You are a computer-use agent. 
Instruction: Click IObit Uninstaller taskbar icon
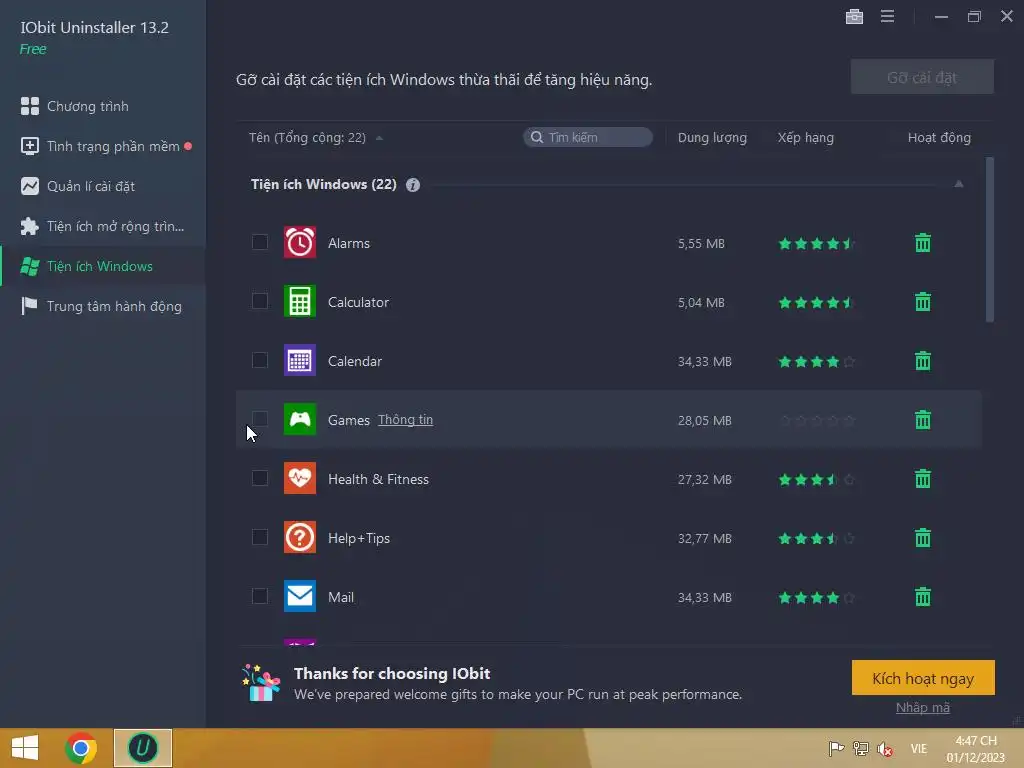coord(143,748)
